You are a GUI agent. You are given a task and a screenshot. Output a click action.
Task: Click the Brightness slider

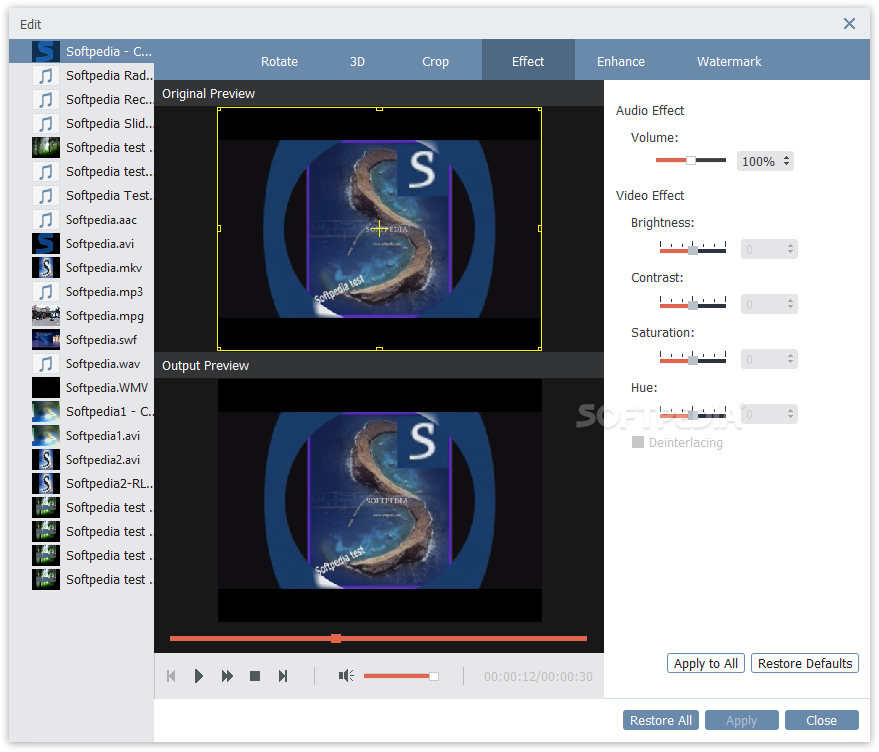pyautogui.click(x=693, y=248)
